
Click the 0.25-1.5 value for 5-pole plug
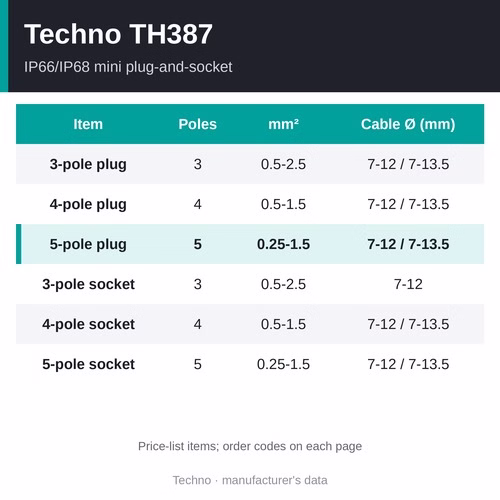[283, 244]
